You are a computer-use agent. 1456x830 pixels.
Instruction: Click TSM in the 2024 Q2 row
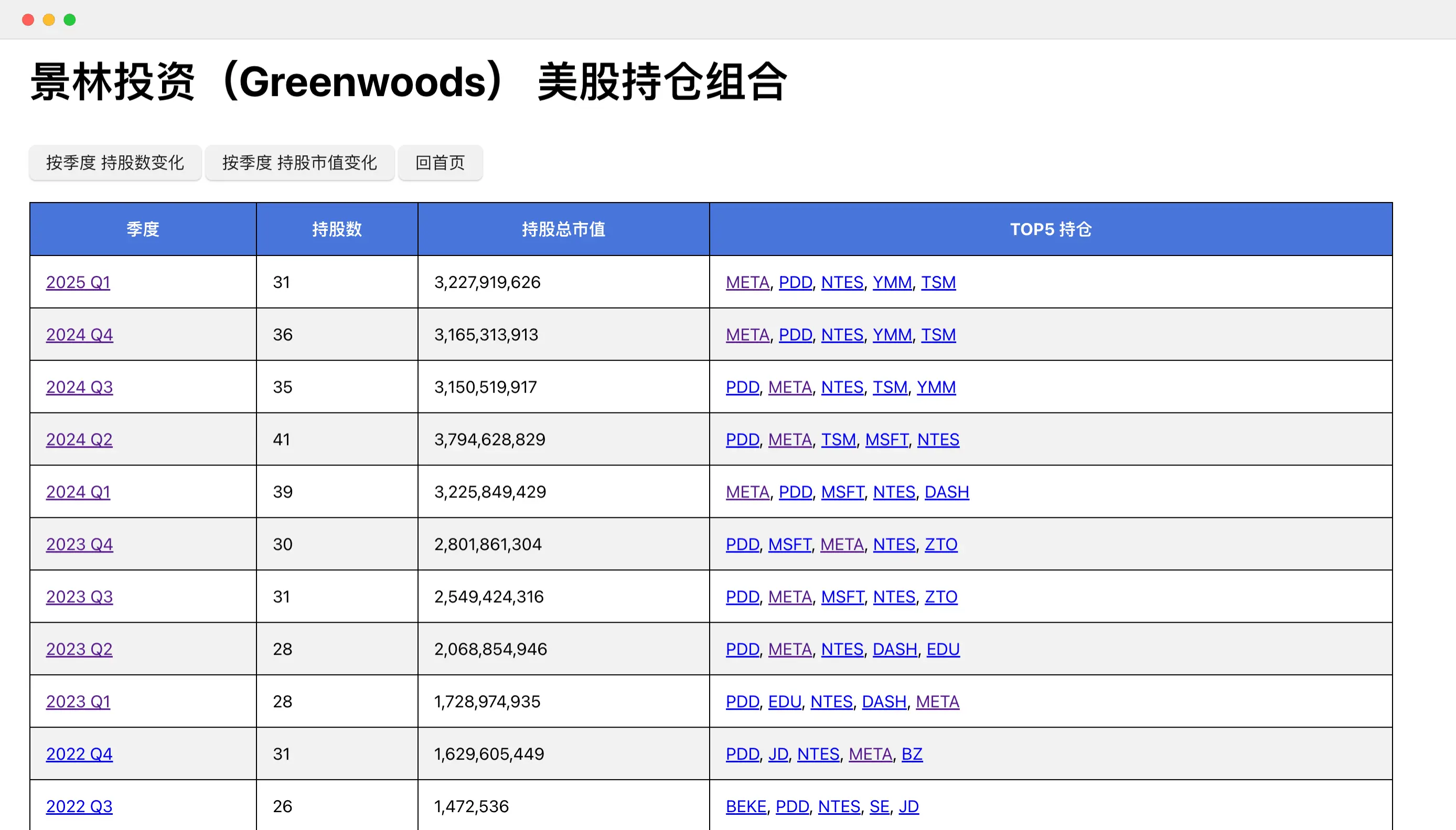coord(838,440)
